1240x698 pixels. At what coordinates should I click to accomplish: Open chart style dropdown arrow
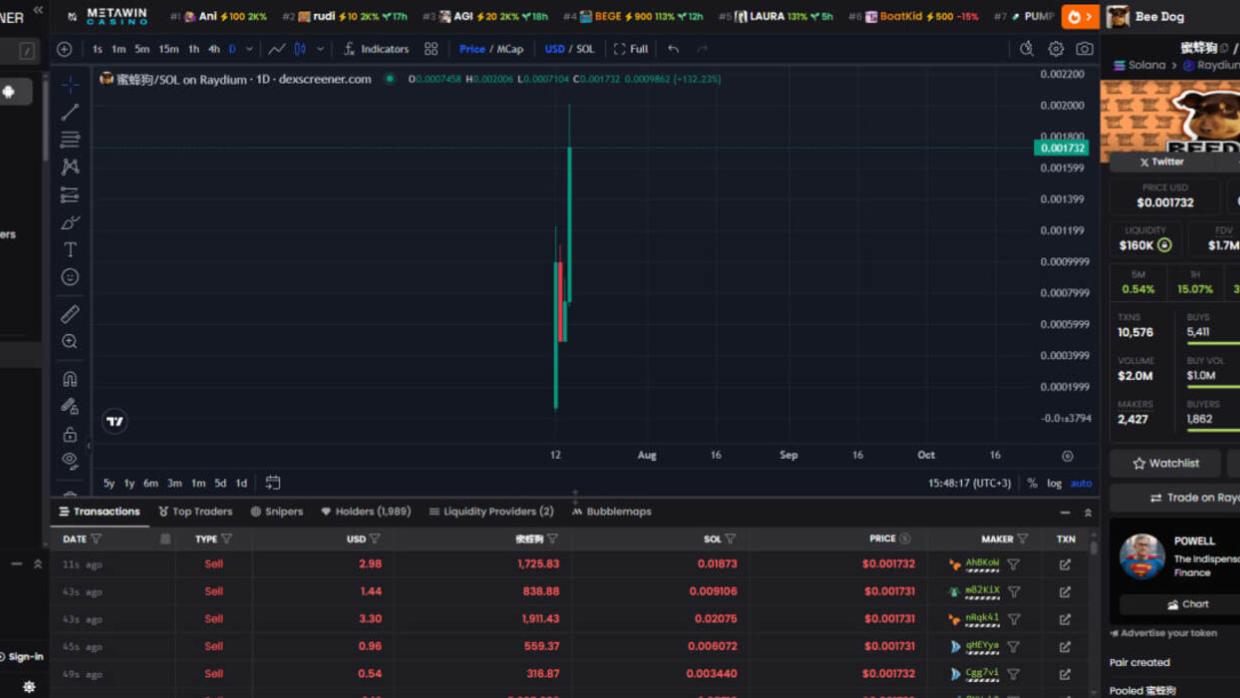pyautogui.click(x=320, y=49)
